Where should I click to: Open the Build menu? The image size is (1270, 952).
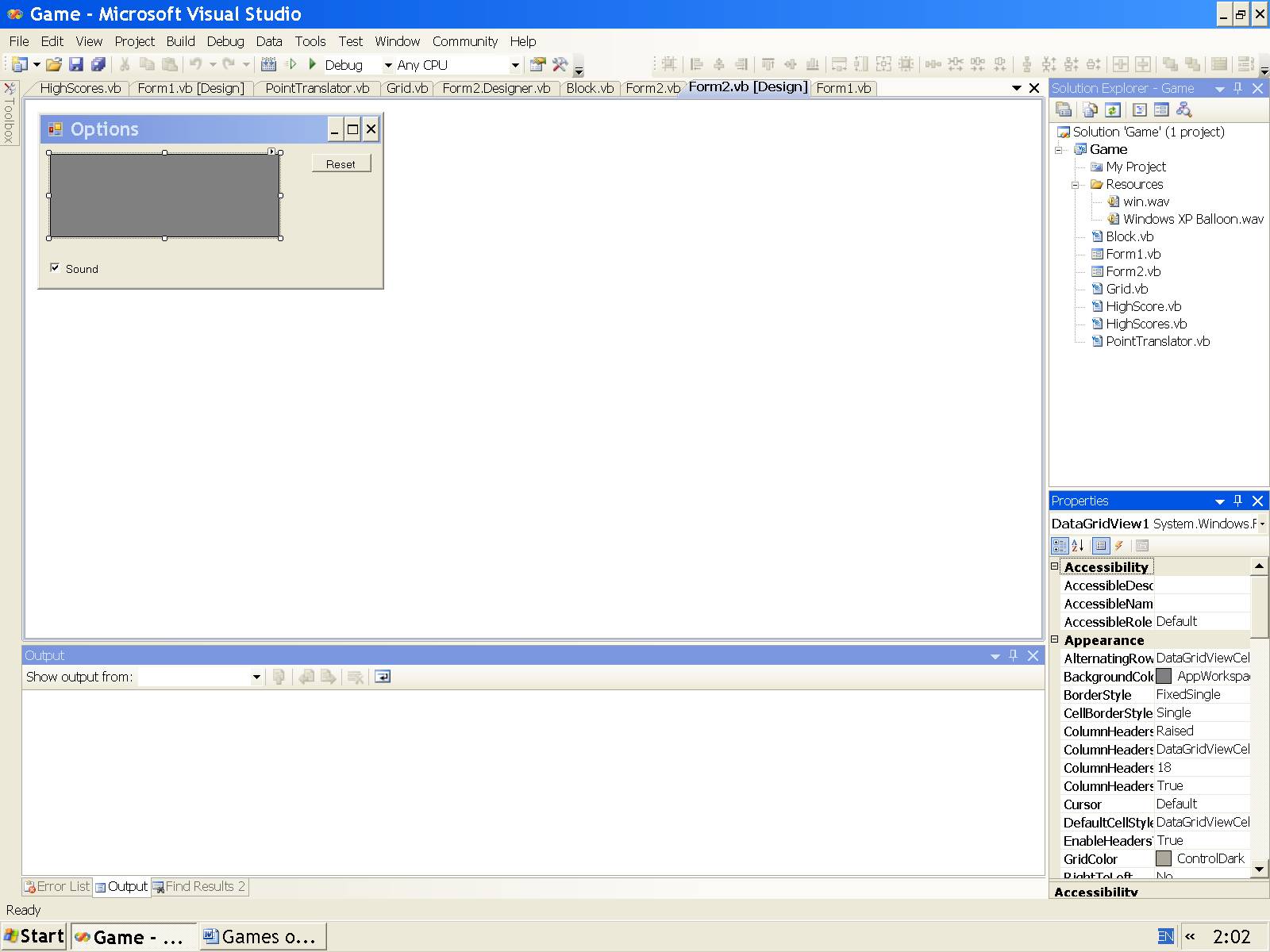180,41
